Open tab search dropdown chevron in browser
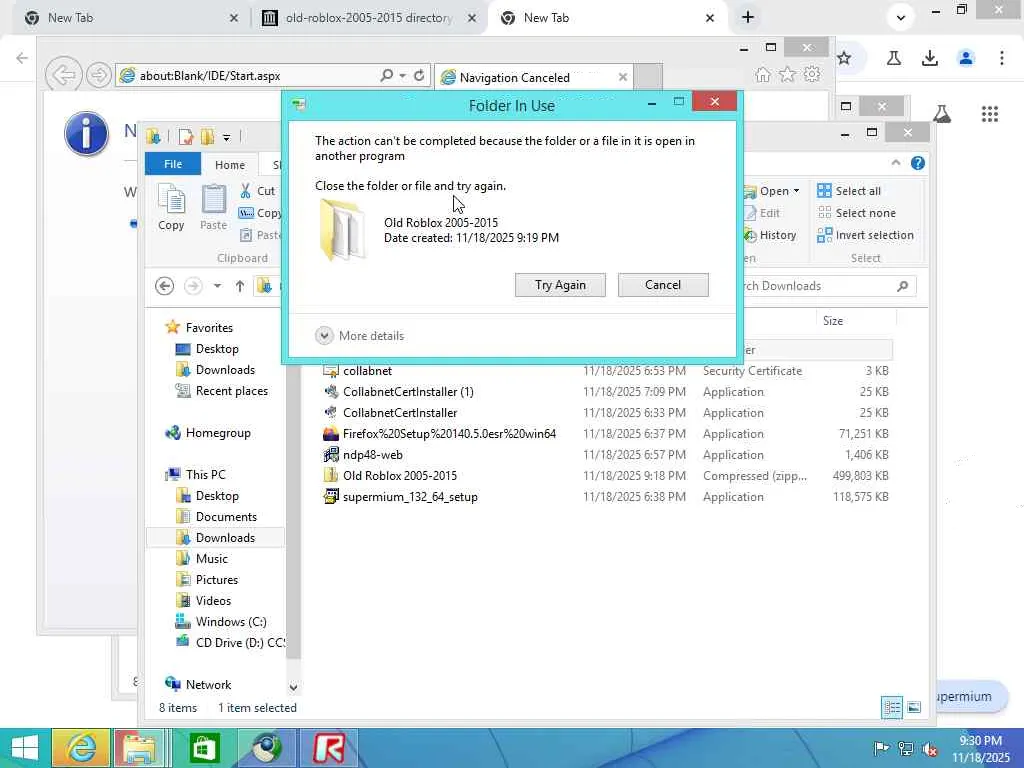 901,18
